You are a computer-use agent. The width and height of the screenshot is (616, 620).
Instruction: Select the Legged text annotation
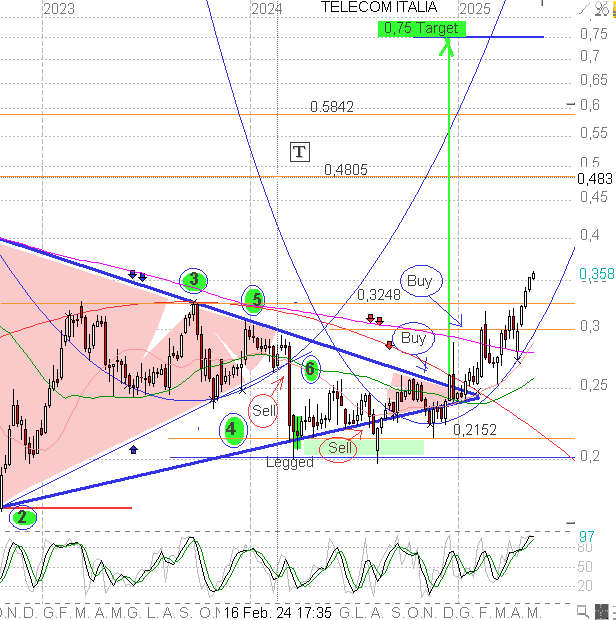[x=289, y=462]
